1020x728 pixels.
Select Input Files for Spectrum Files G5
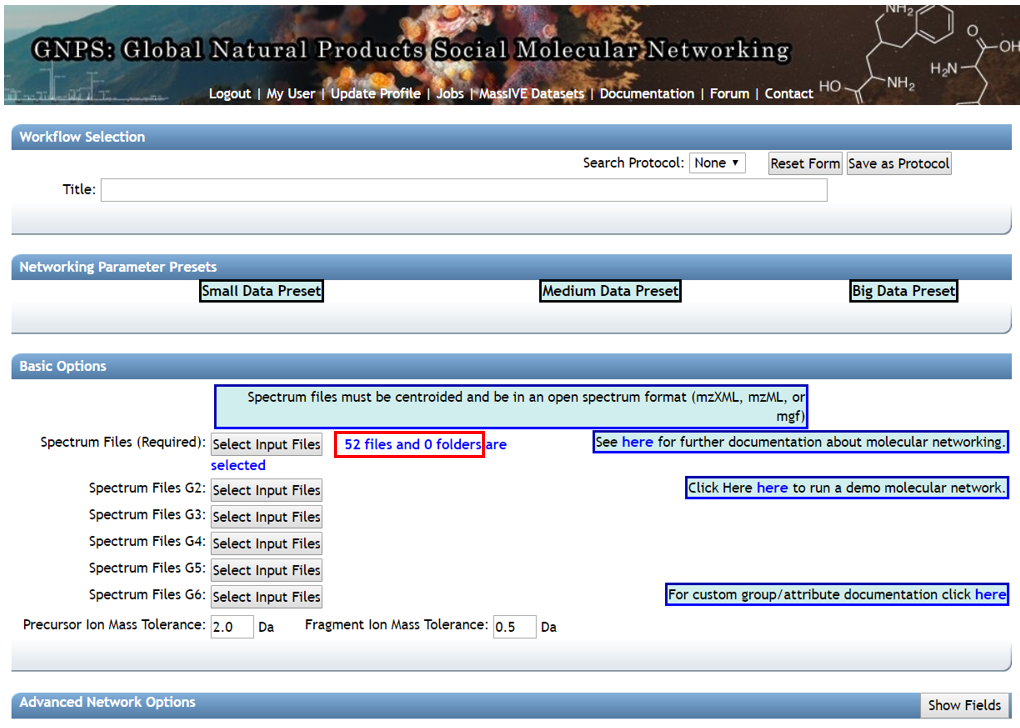click(x=267, y=570)
